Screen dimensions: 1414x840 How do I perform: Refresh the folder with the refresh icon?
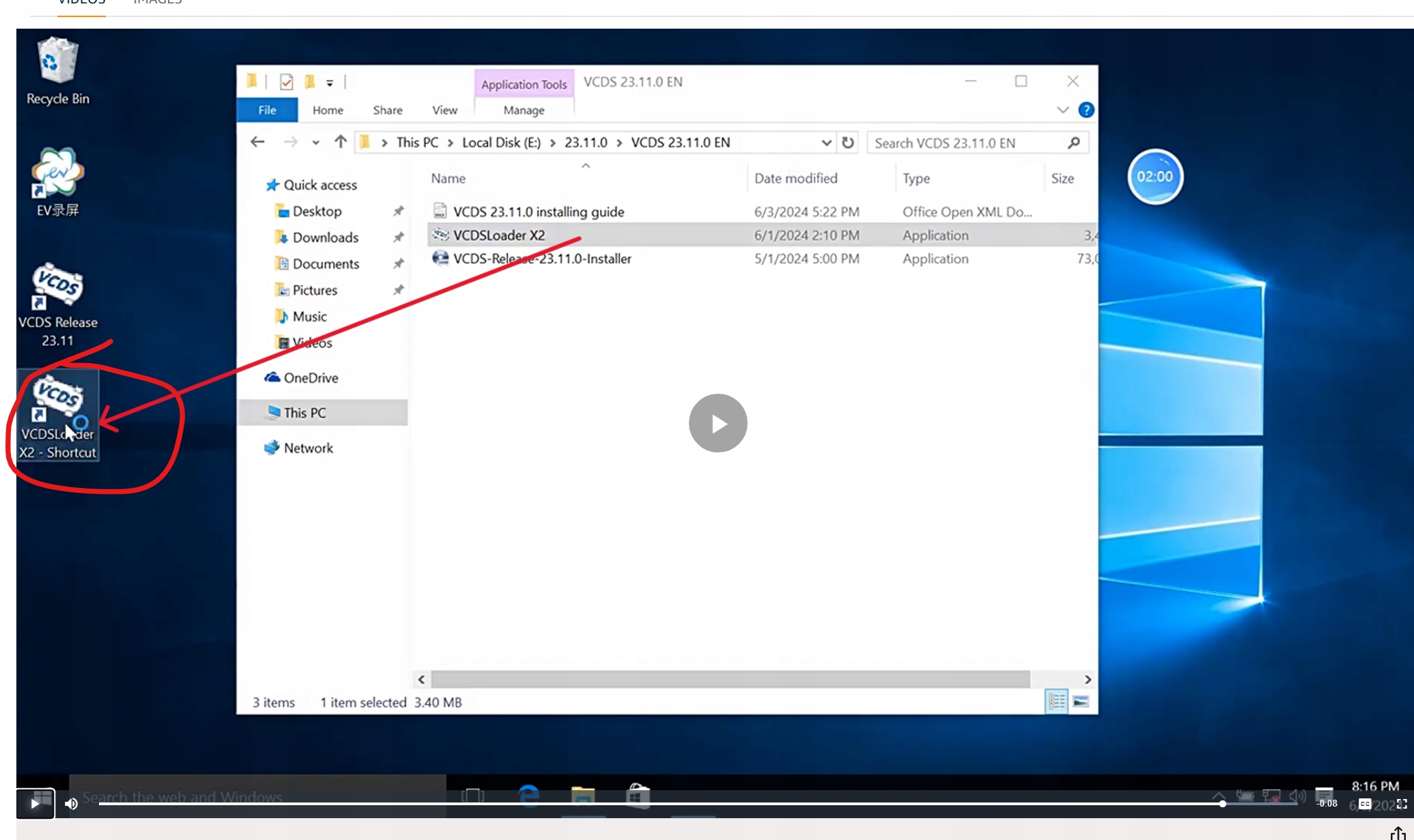[x=847, y=143]
